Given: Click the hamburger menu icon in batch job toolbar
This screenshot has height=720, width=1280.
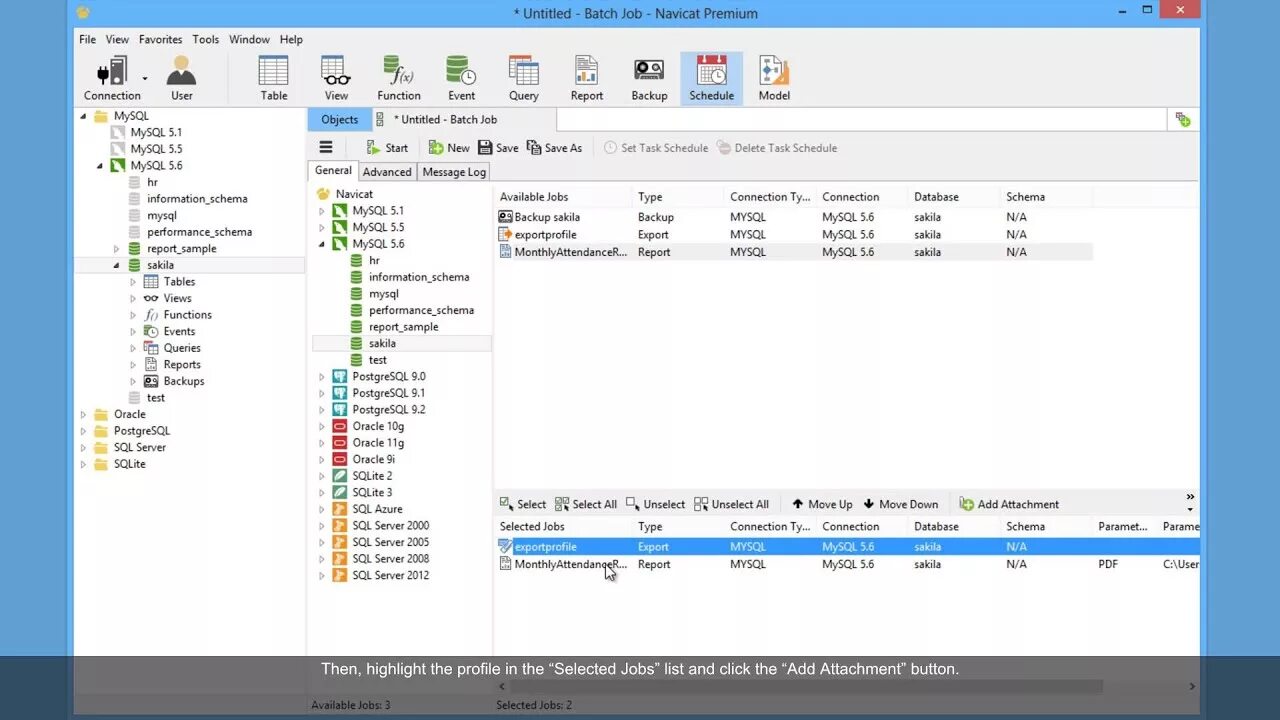Looking at the screenshot, I should pos(326,147).
